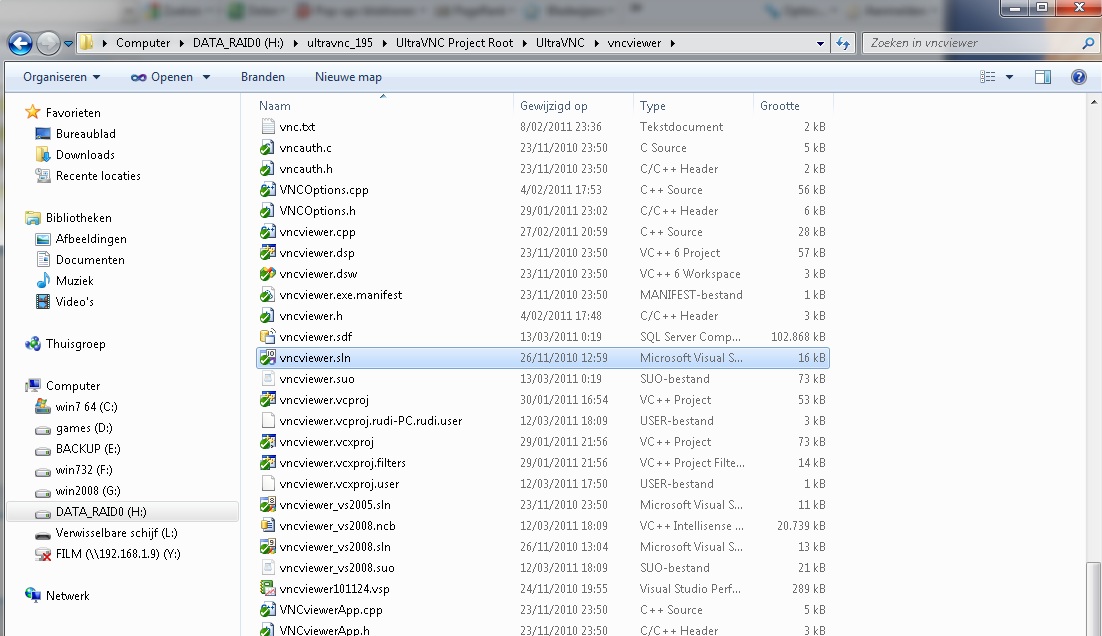This screenshot has height=636, width=1102.
Task: Click the vncviewer.sln solution icon
Action: pyautogui.click(x=267, y=358)
